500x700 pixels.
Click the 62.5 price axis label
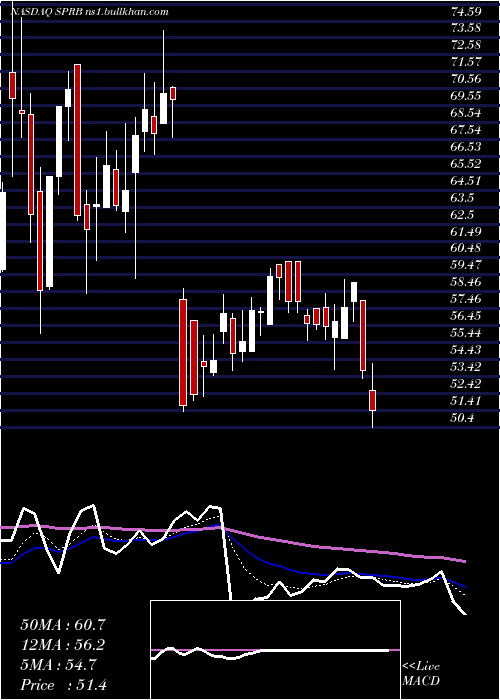tap(462, 215)
